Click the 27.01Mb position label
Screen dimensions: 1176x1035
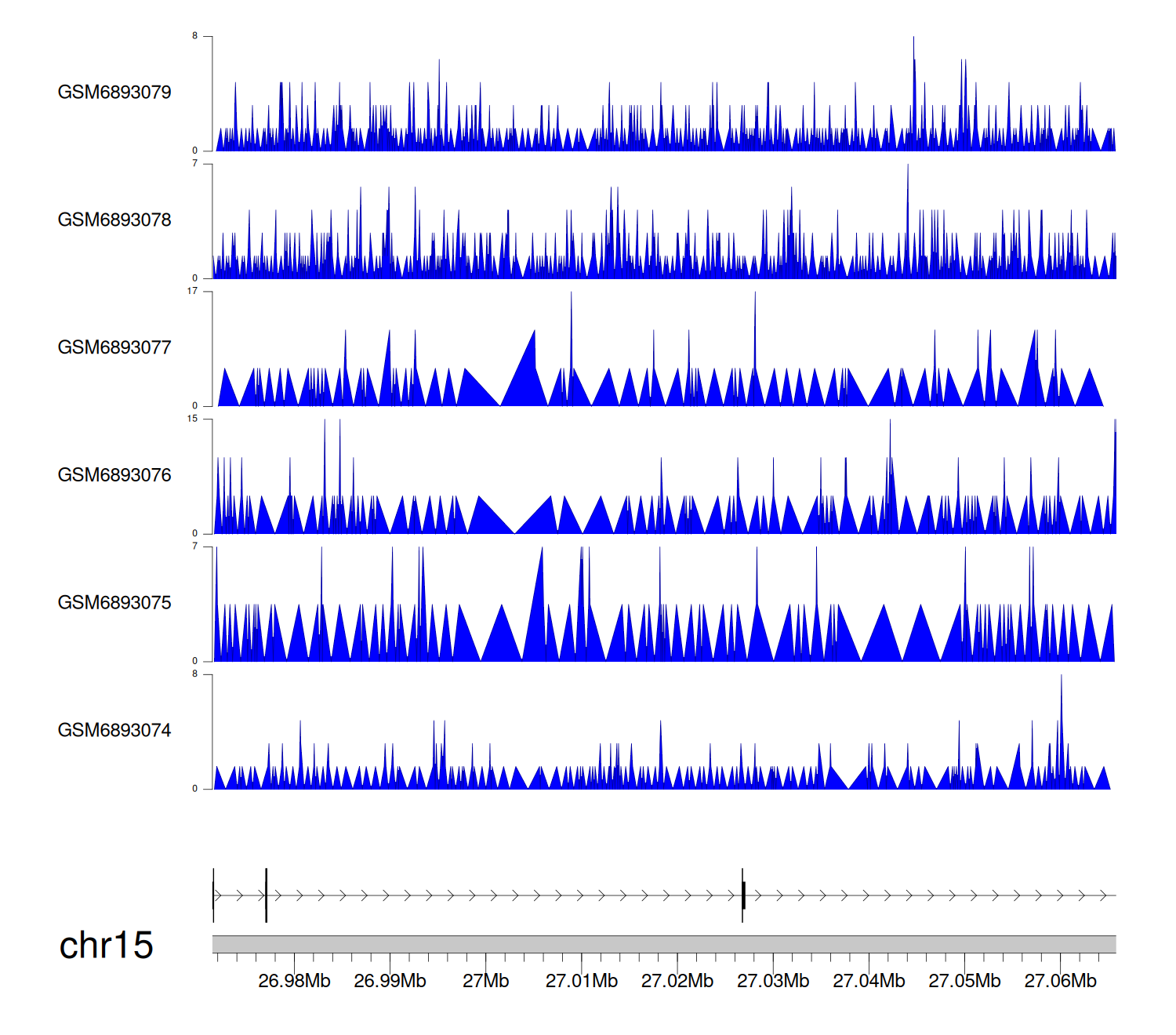point(582,982)
